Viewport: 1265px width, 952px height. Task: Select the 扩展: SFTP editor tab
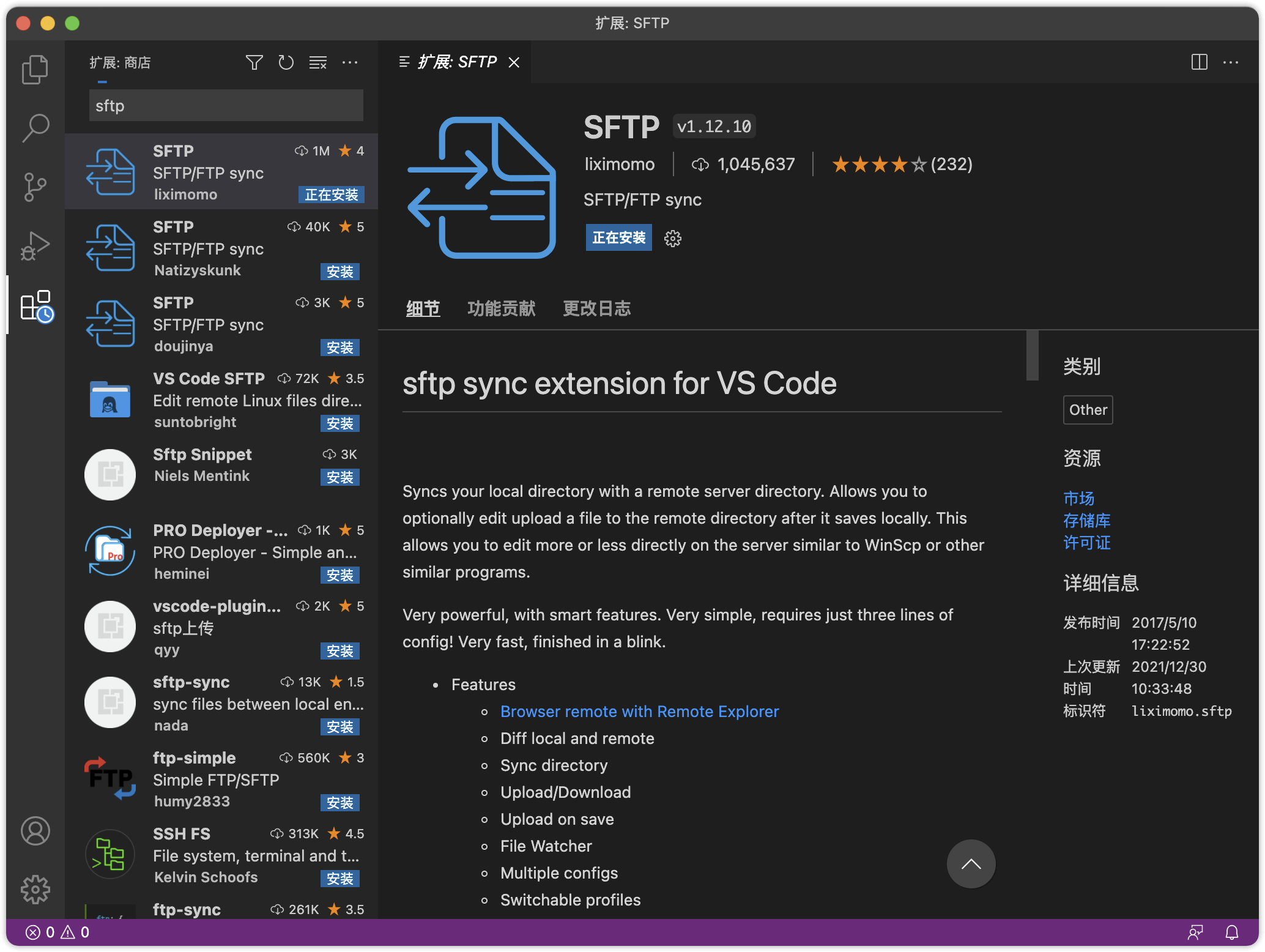[x=456, y=62]
